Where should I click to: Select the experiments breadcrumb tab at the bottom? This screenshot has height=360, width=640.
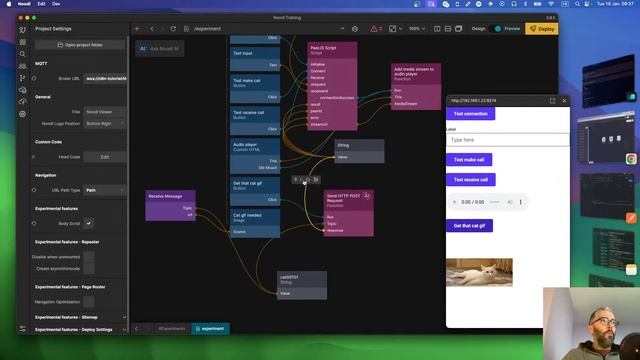(171, 328)
